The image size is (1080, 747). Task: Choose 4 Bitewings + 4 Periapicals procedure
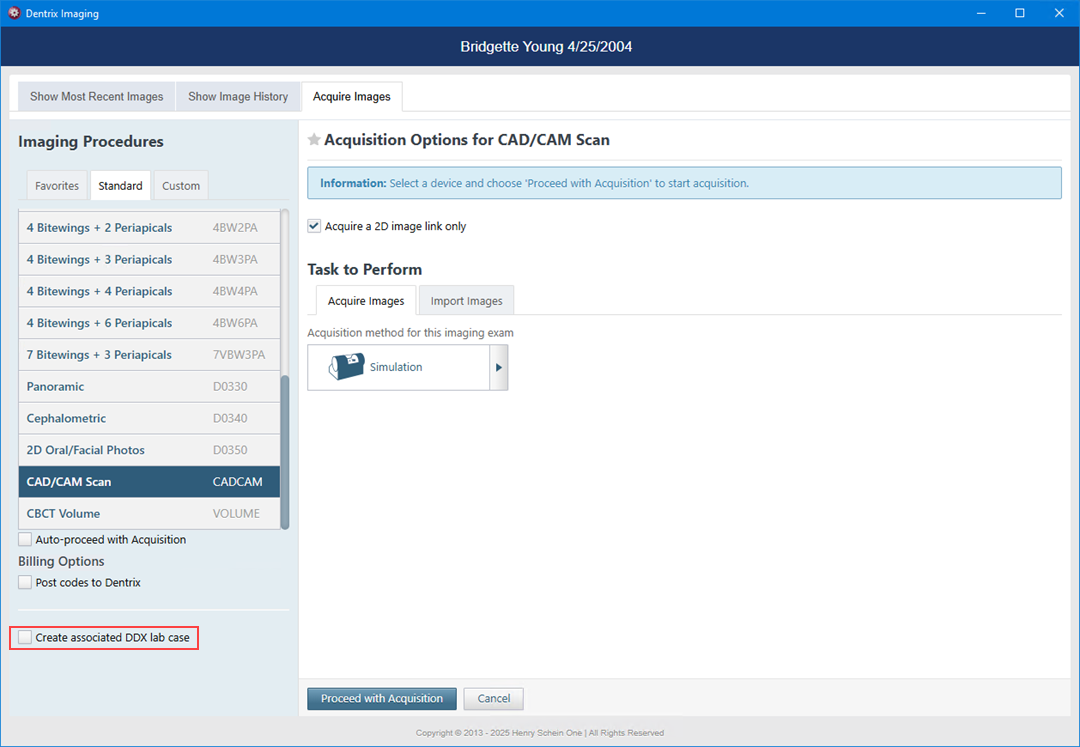(x=149, y=291)
